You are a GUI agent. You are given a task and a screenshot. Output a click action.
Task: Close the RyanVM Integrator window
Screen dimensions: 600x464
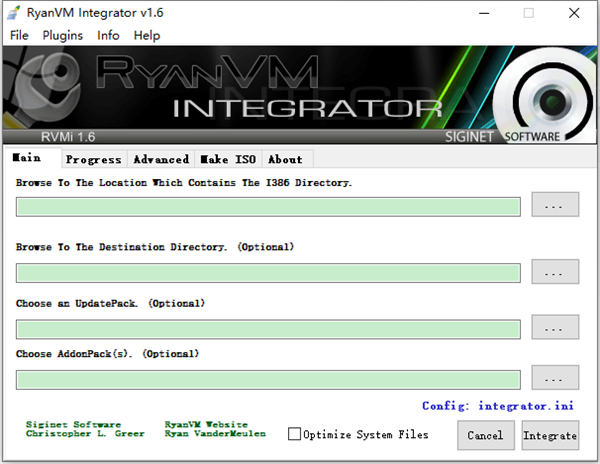point(574,13)
